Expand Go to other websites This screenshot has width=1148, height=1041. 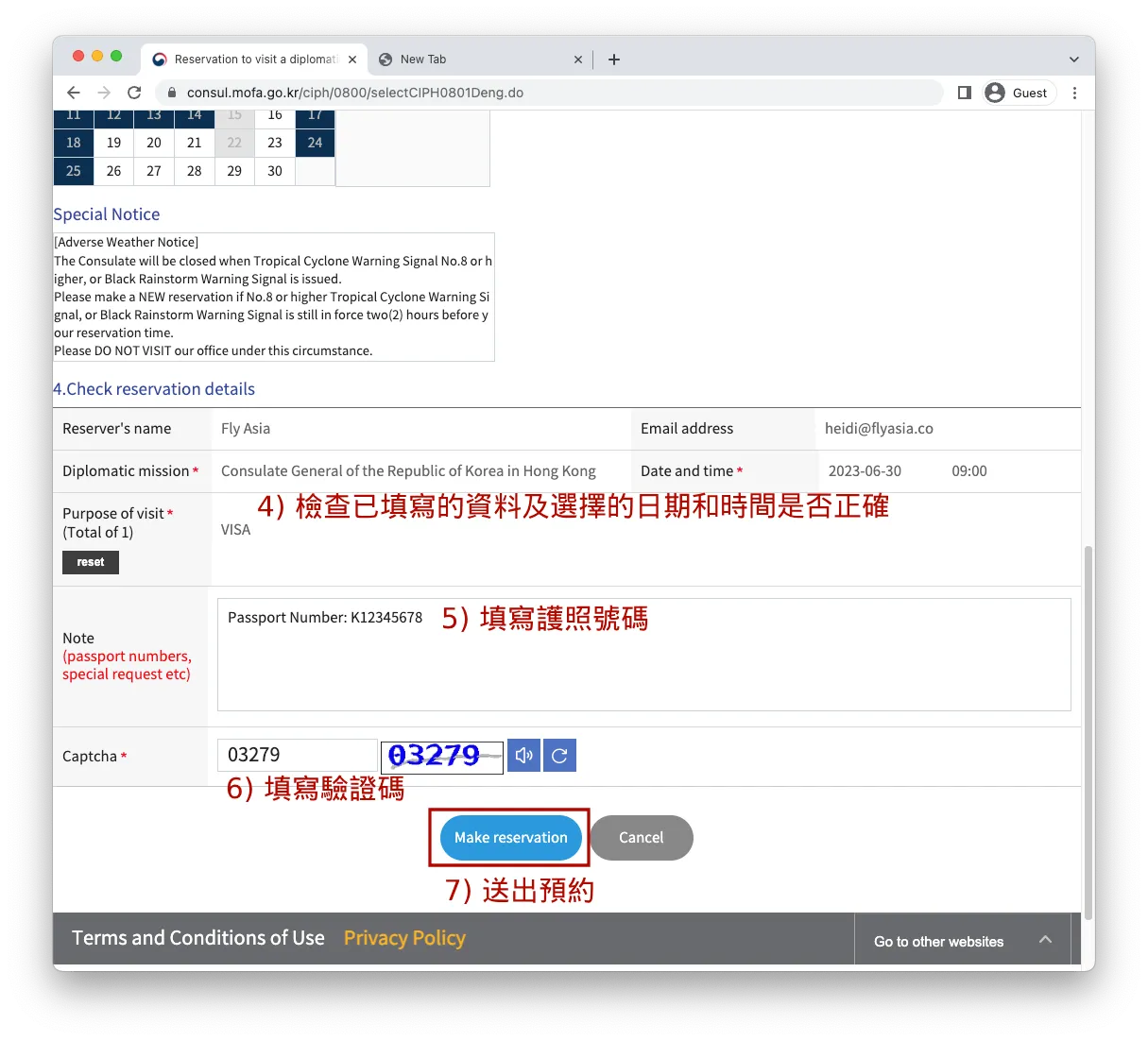(x=962, y=941)
